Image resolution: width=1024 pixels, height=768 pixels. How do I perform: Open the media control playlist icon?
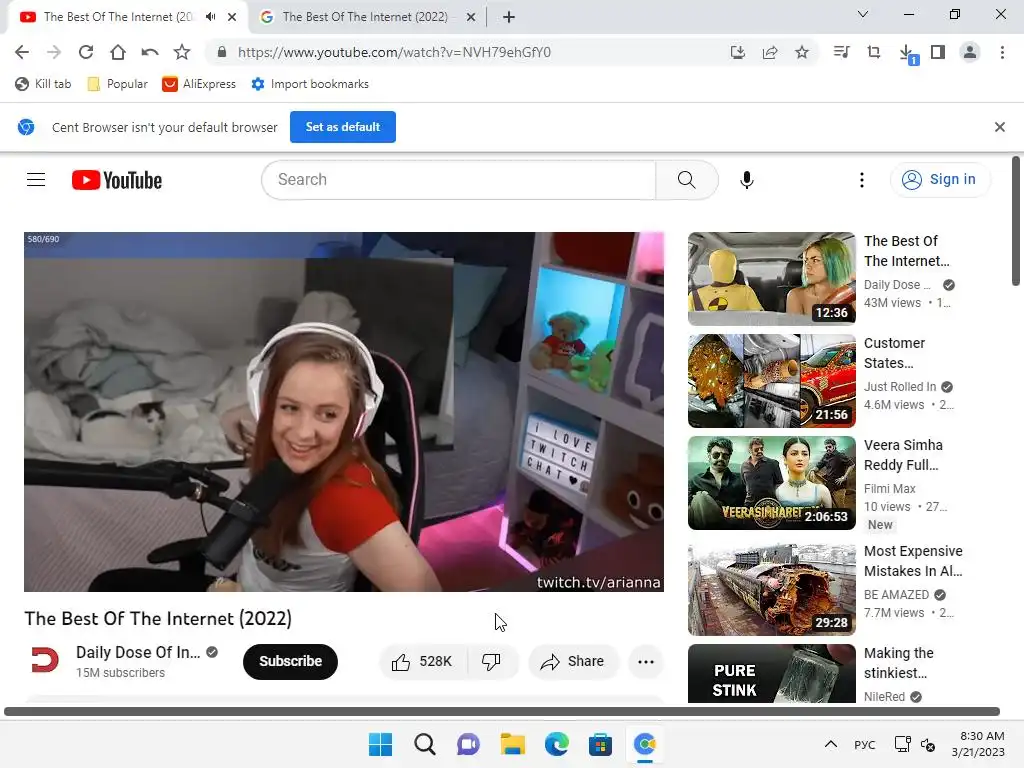click(842, 52)
